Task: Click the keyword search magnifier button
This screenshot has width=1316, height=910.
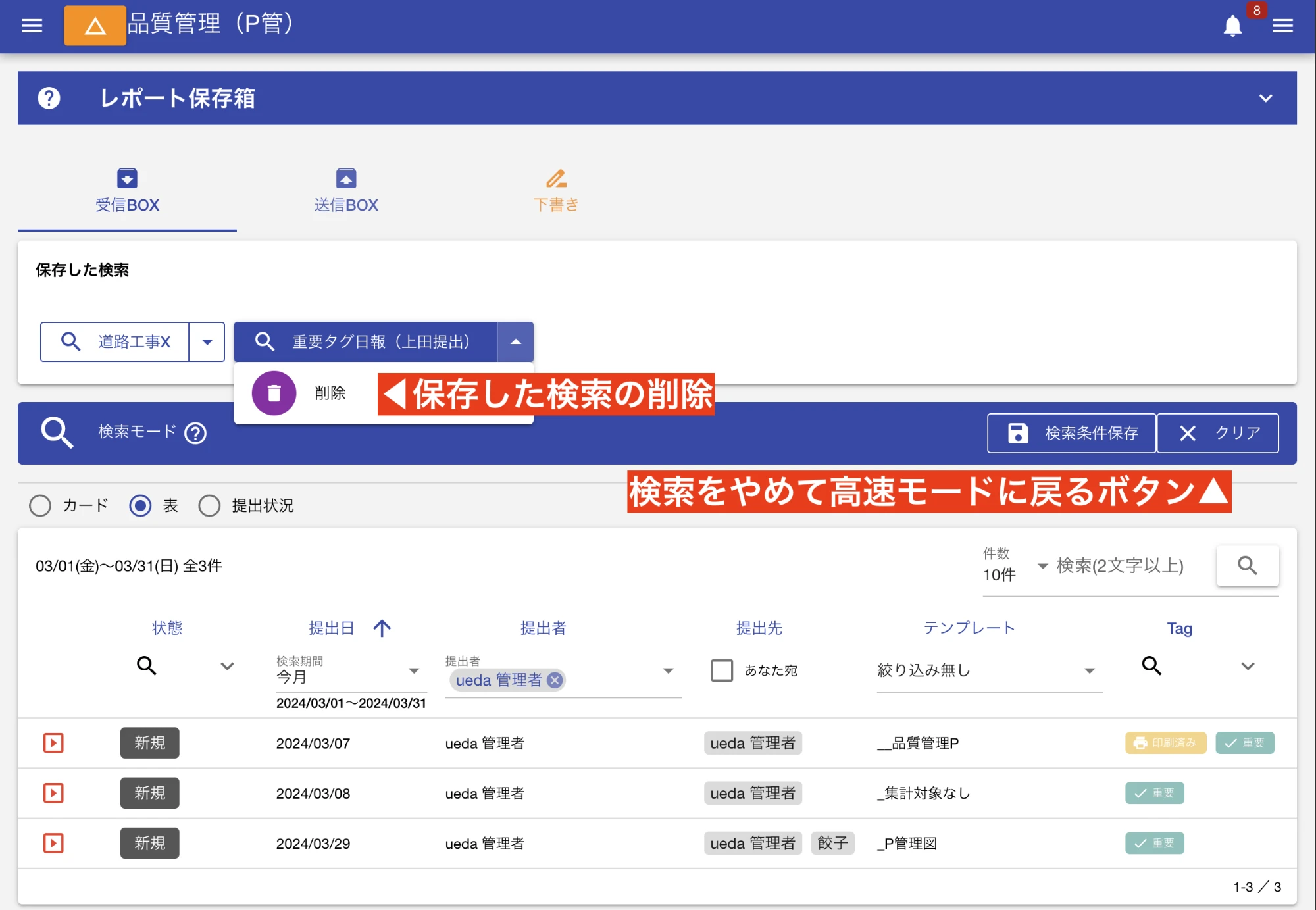Action: coord(1247,565)
